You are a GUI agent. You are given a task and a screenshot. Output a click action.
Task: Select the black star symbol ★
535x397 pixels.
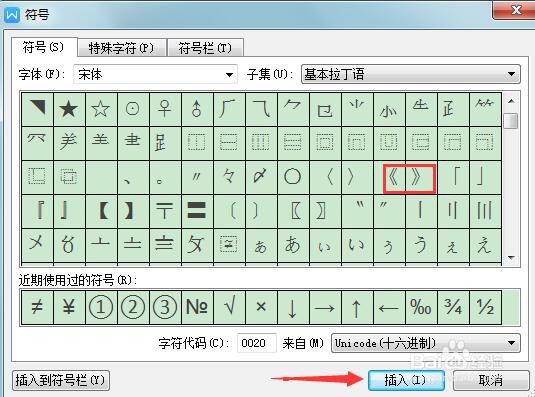click(69, 109)
